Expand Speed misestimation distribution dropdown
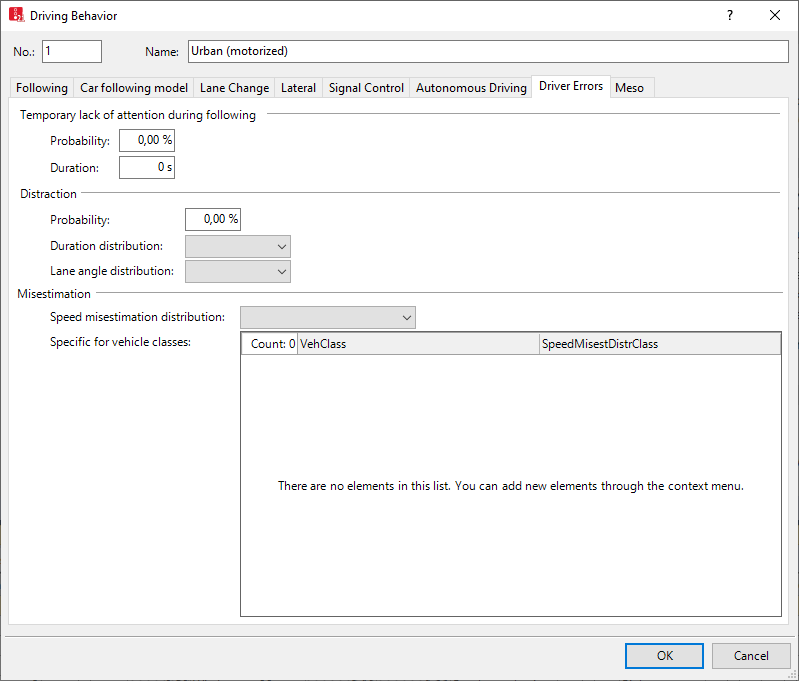 click(328, 317)
